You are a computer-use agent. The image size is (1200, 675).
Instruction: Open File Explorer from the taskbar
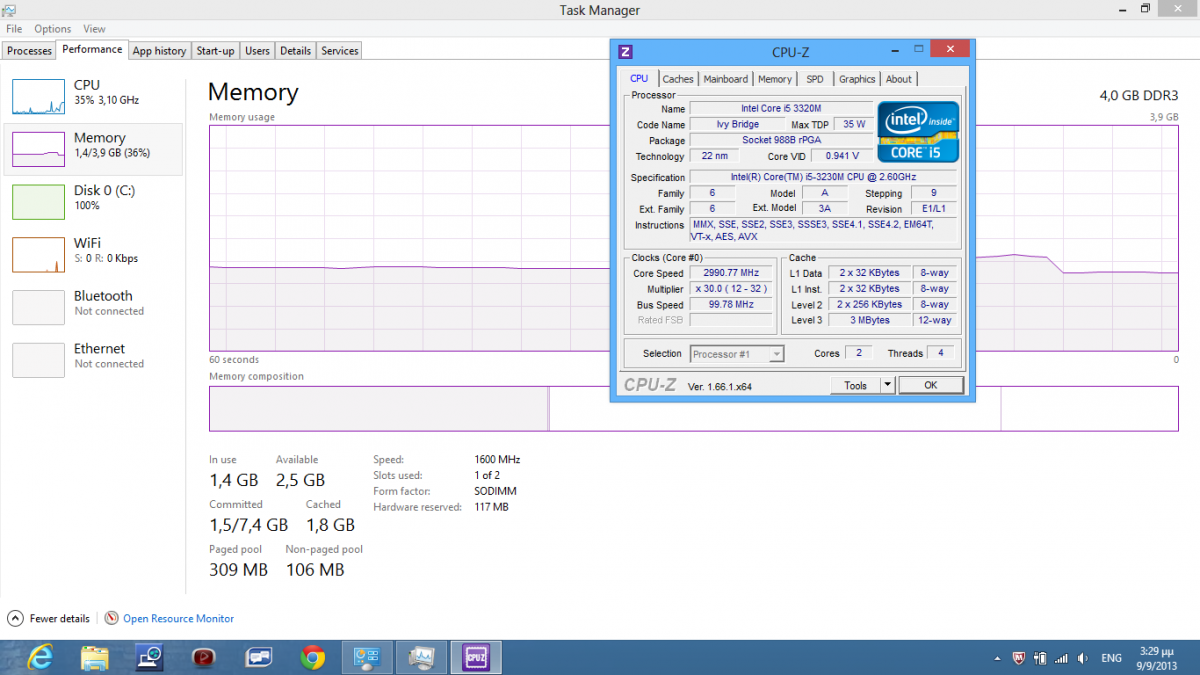coord(94,657)
